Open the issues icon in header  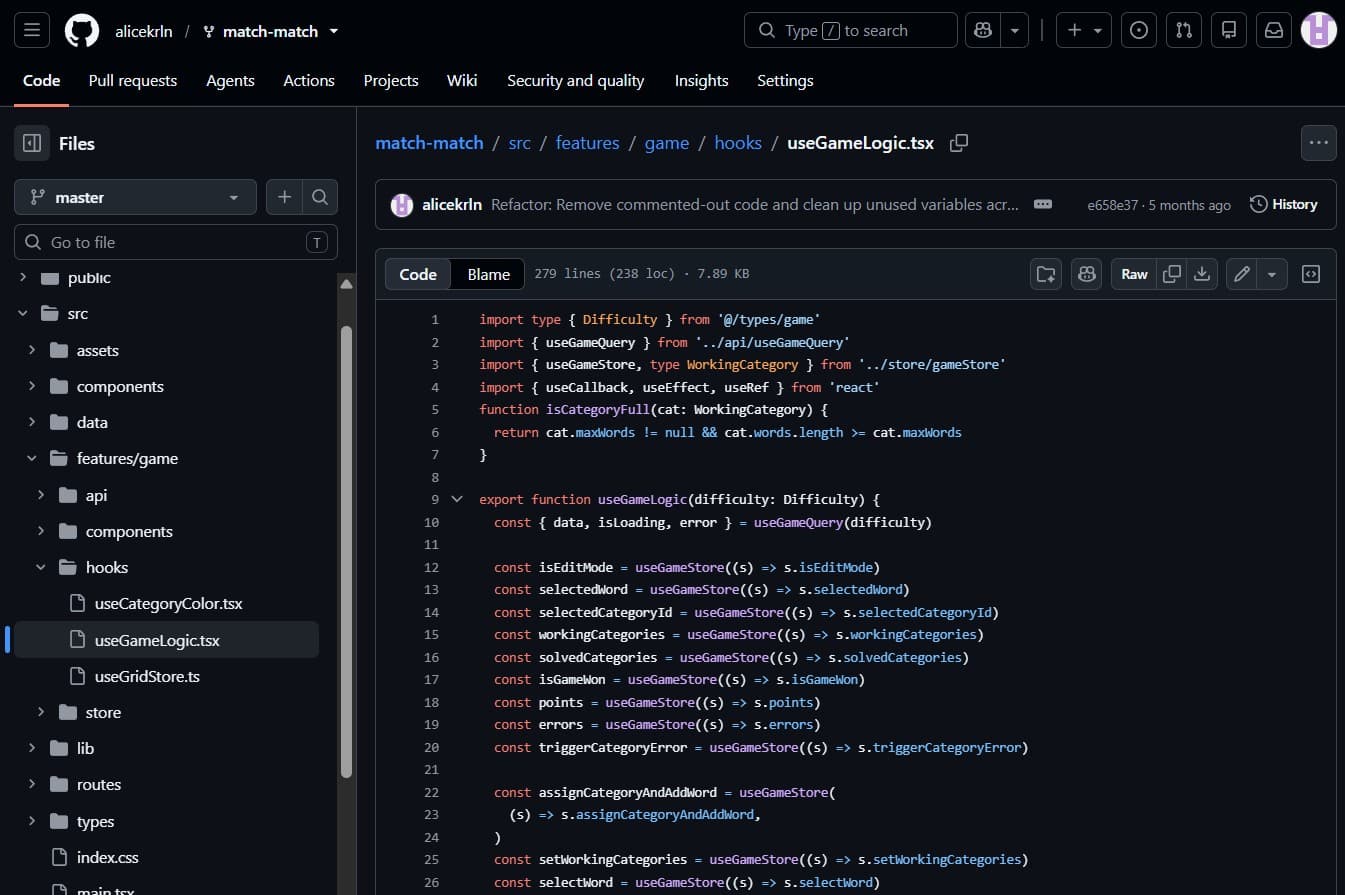[x=1138, y=31]
